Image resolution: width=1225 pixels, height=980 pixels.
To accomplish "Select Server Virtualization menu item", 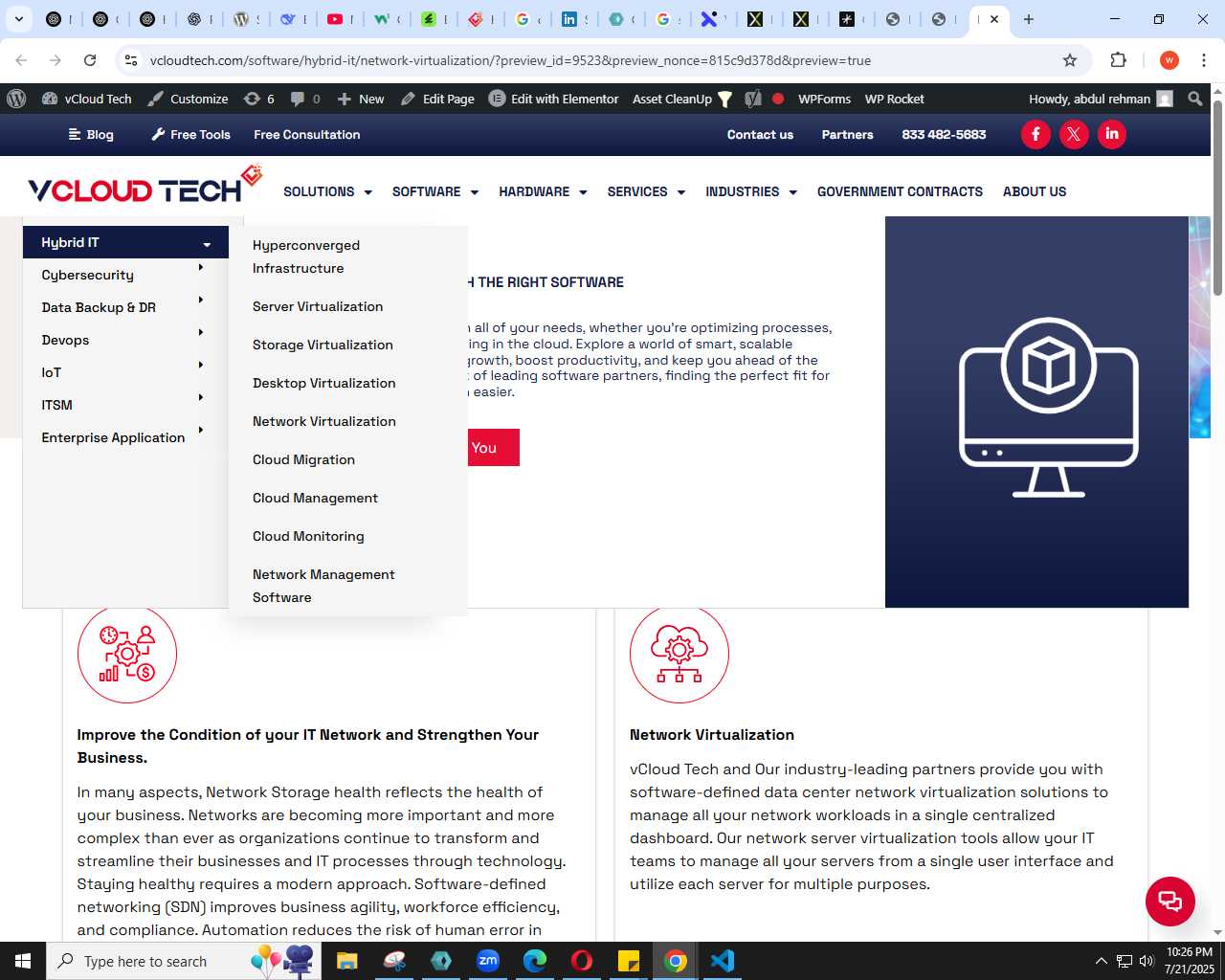I will [318, 306].
